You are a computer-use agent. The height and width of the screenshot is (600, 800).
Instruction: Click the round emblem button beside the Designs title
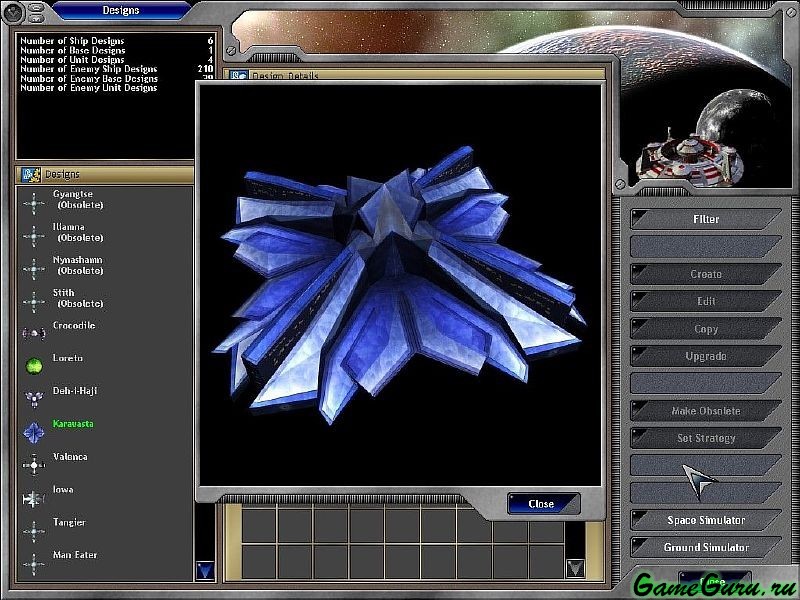click(x=14, y=12)
